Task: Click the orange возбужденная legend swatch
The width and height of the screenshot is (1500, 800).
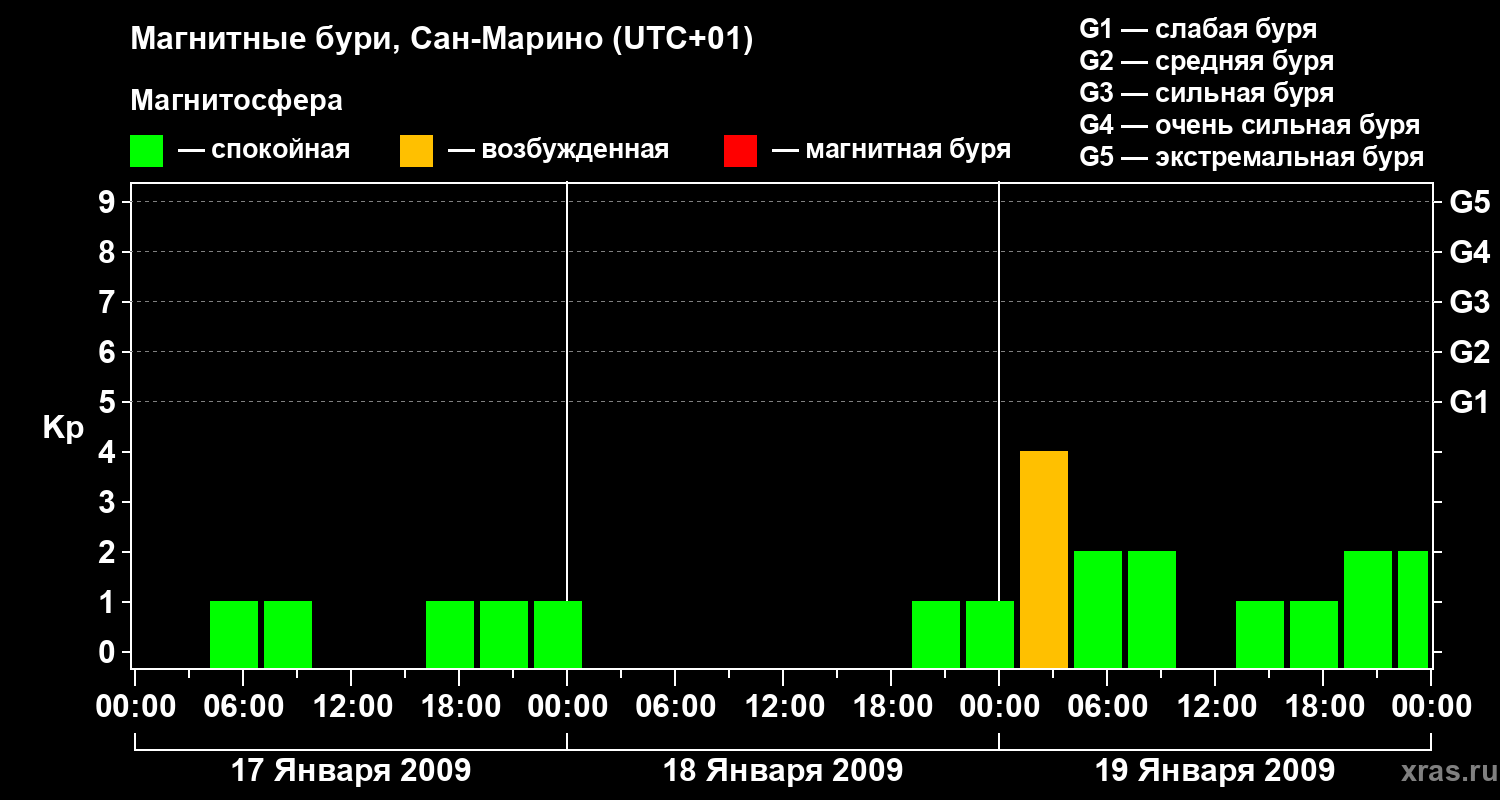Action: pos(417,151)
